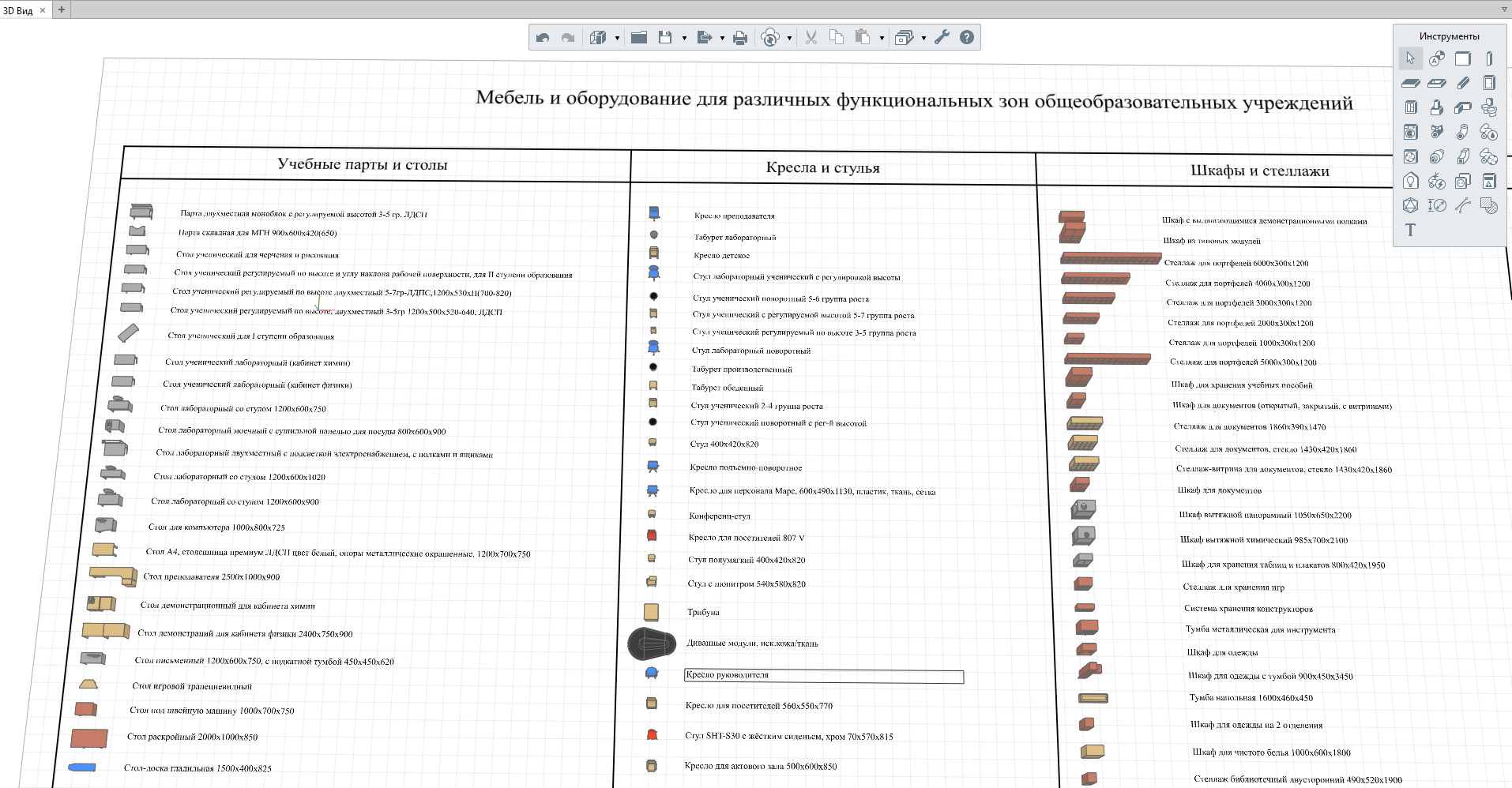Expand the 3D view cube dropdown arrow
This screenshot has width=1512, height=788.
(617, 38)
